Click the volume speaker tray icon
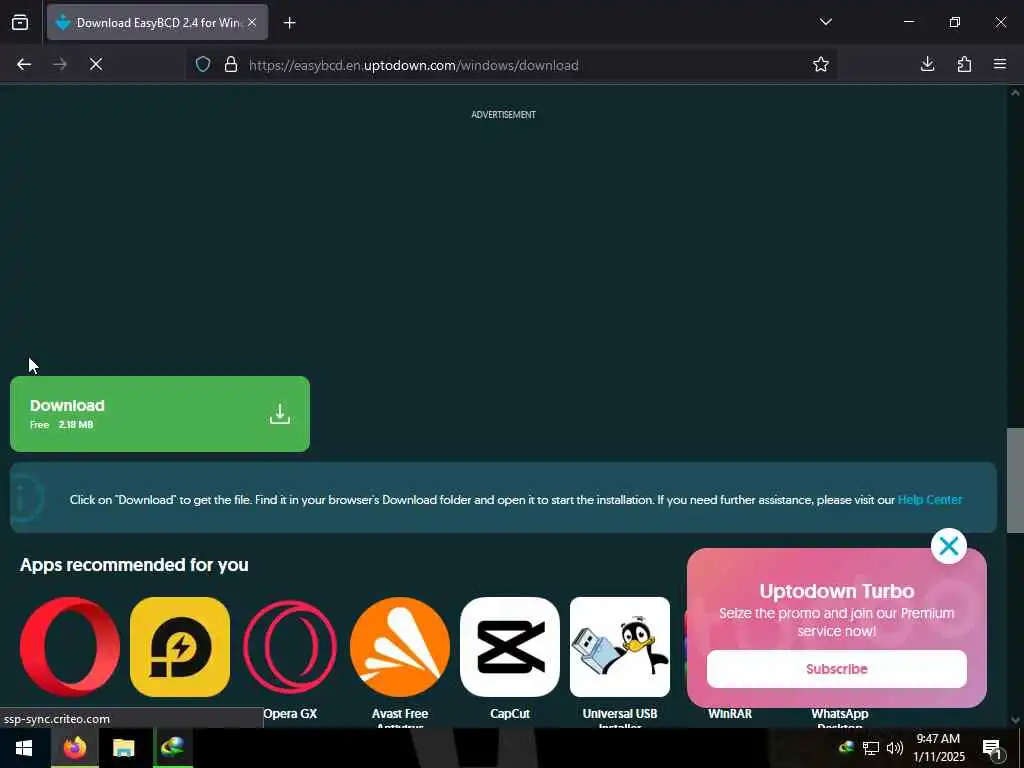1024x768 pixels. [895, 748]
